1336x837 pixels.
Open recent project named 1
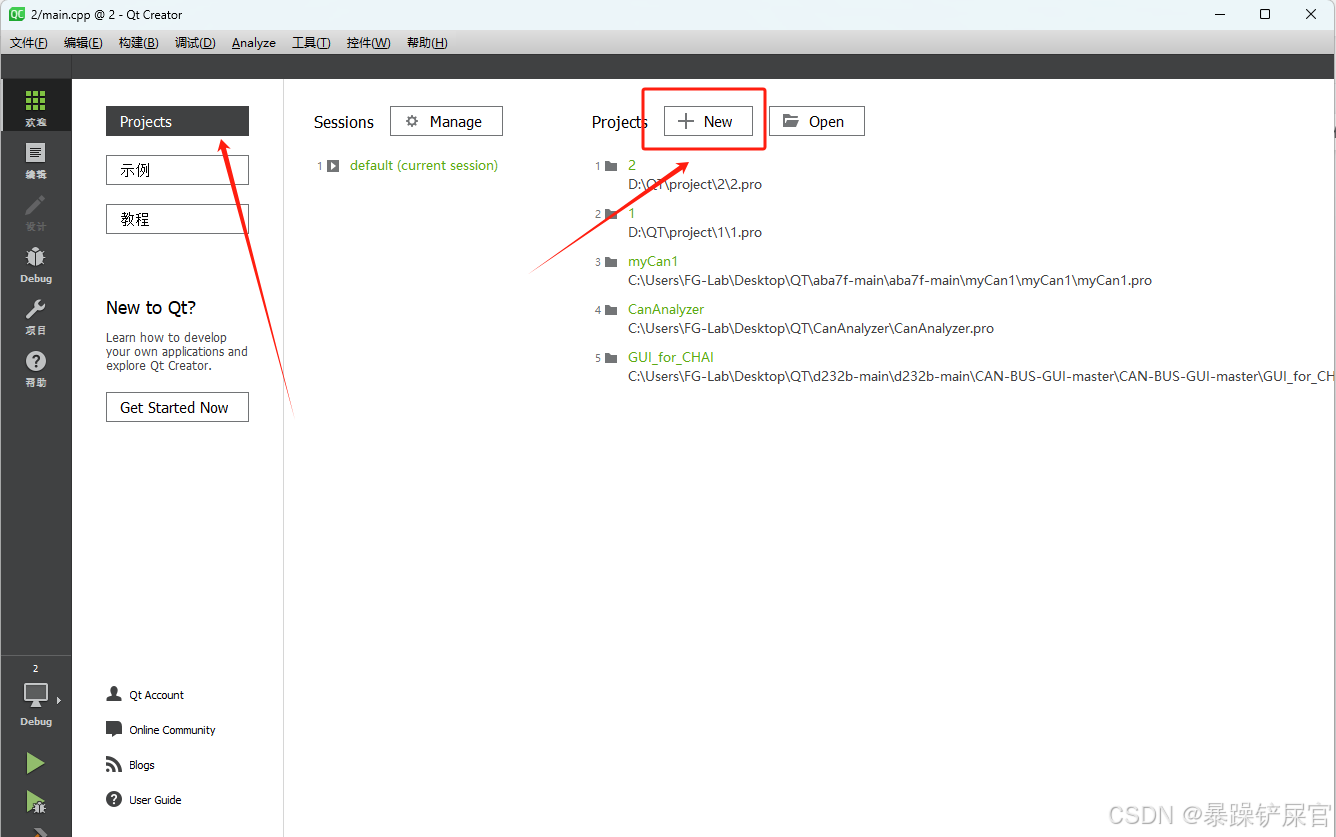pos(632,213)
